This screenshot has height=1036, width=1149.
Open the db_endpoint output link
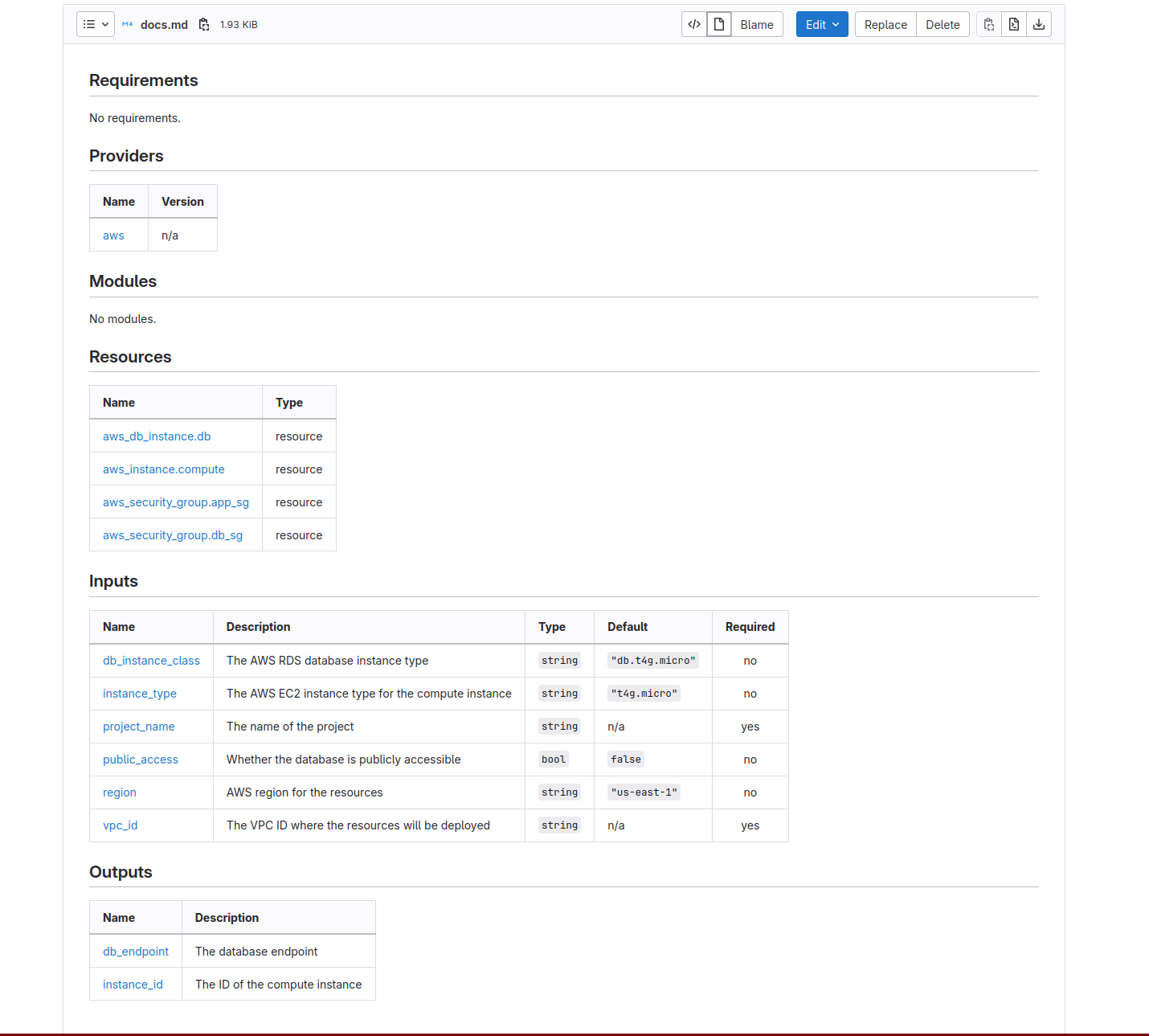[x=136, y=952]
